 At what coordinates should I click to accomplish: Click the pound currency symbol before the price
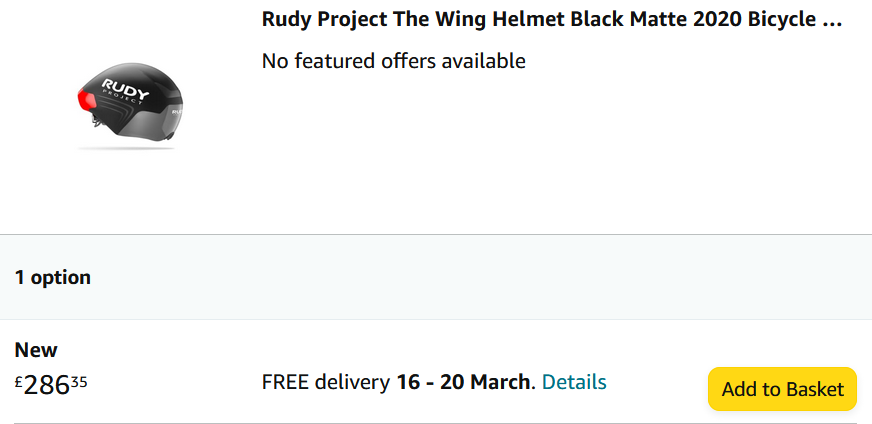19,380
